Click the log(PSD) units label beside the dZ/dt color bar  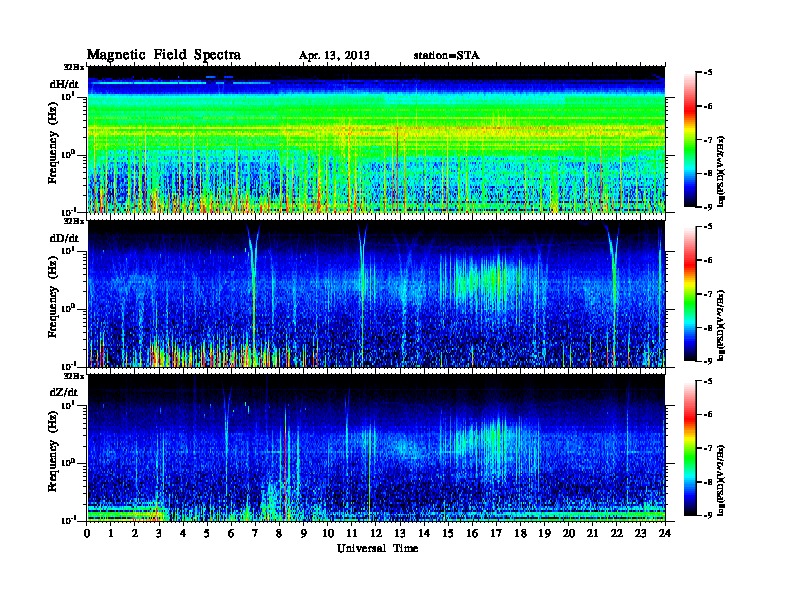[x=722, y=480]
